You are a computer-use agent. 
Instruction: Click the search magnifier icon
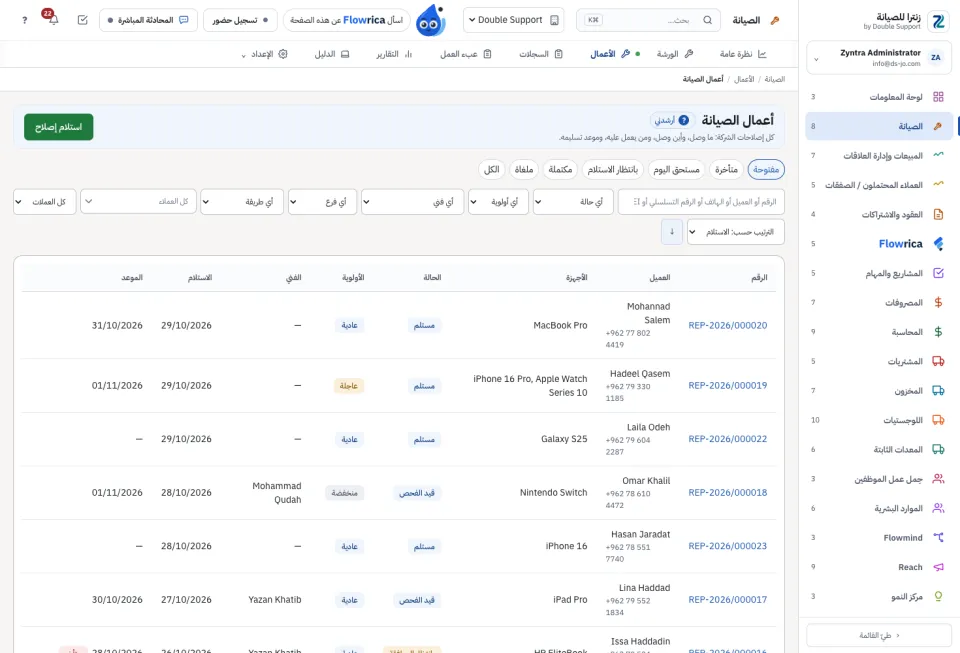click(707, 20)
